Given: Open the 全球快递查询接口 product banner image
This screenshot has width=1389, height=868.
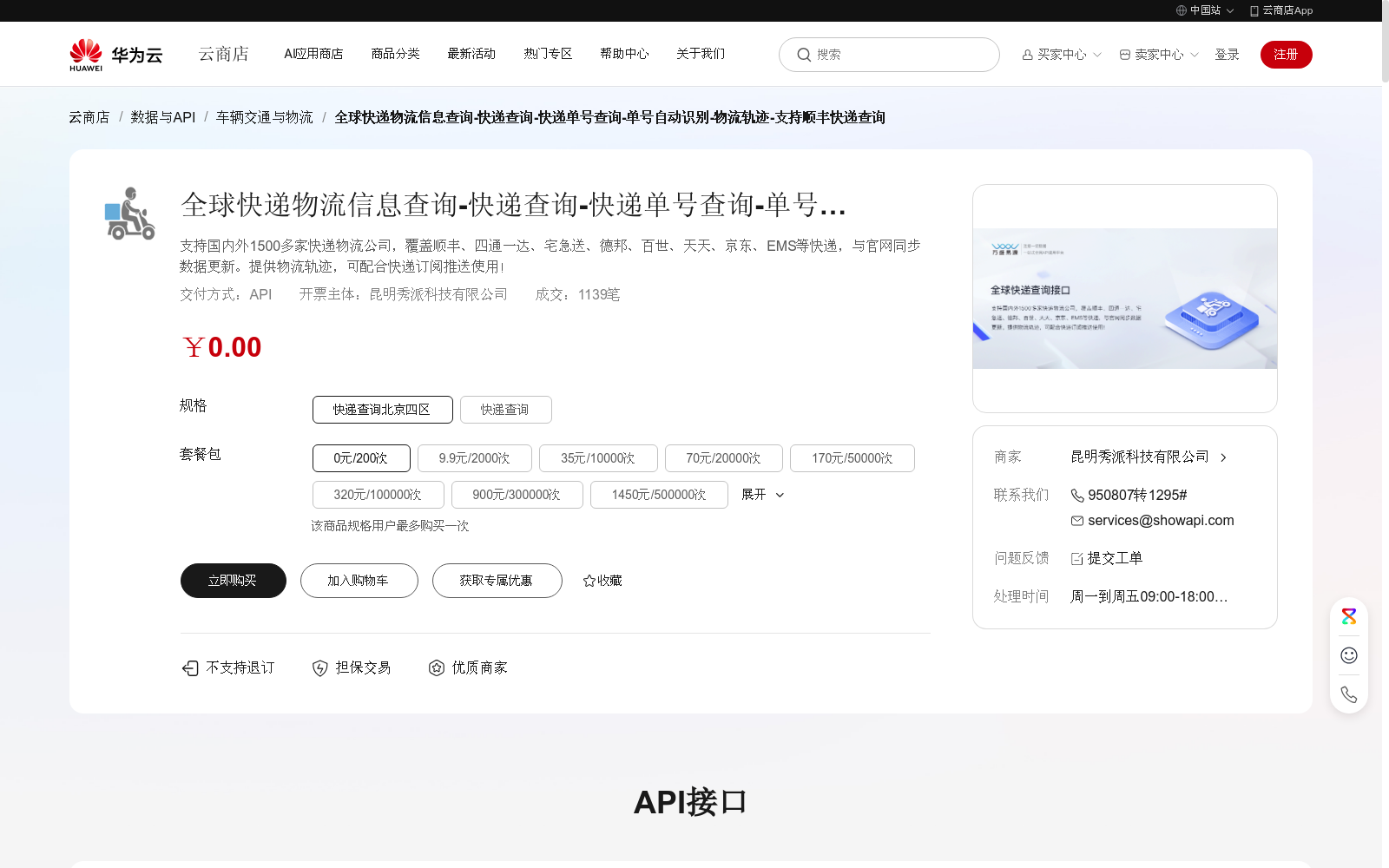Looking at the screenshot, I should tap(1125, 299).
